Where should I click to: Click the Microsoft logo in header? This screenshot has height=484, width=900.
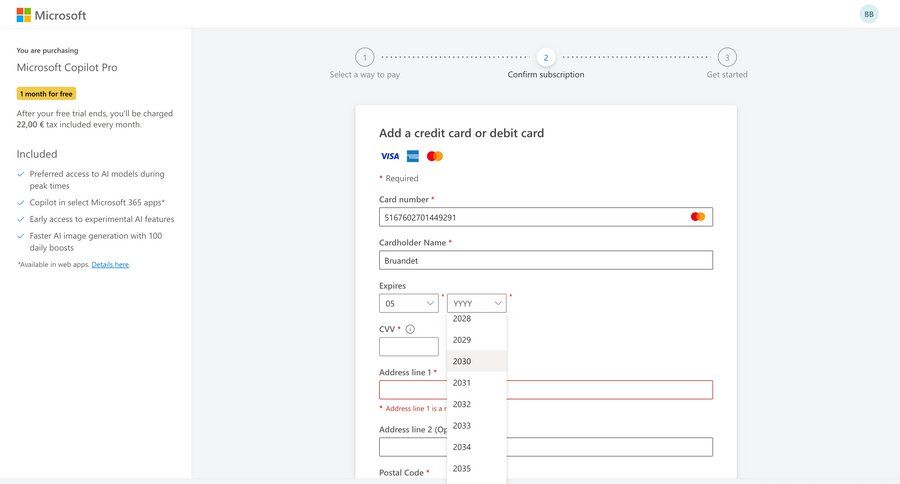pos(51,15)
